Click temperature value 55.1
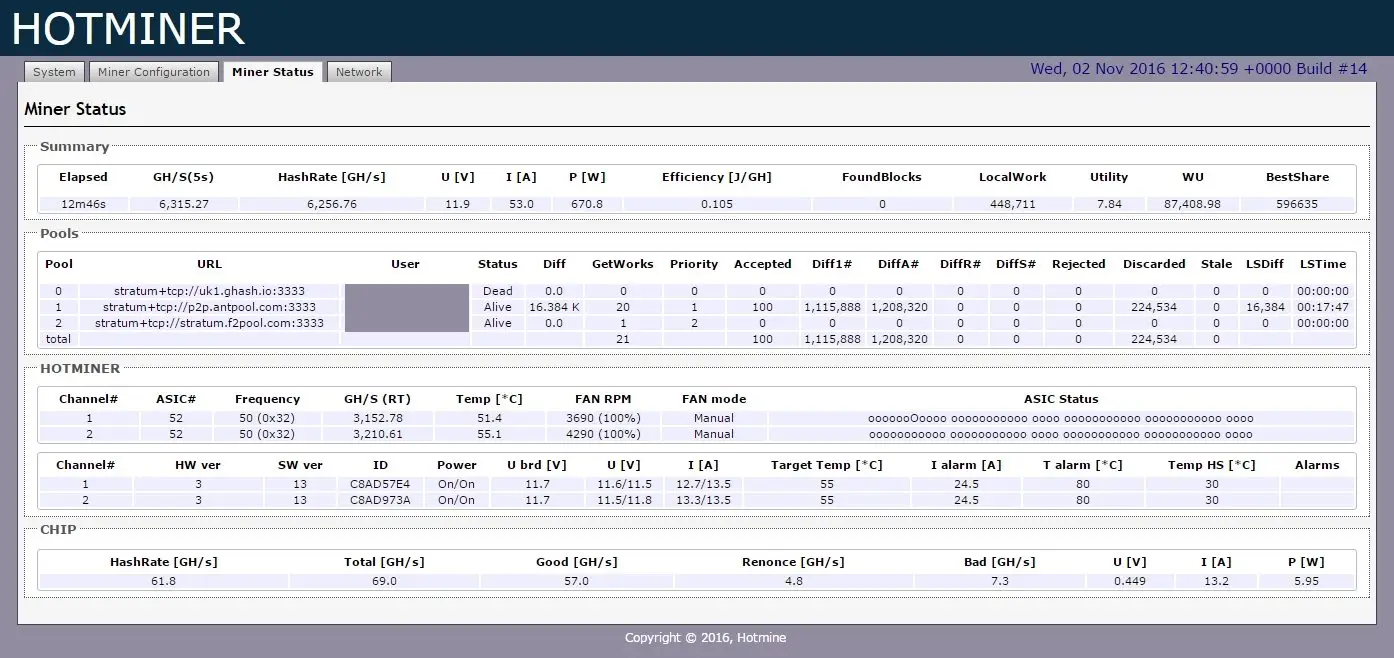The image size is (1394, 658). pos(487,434)
